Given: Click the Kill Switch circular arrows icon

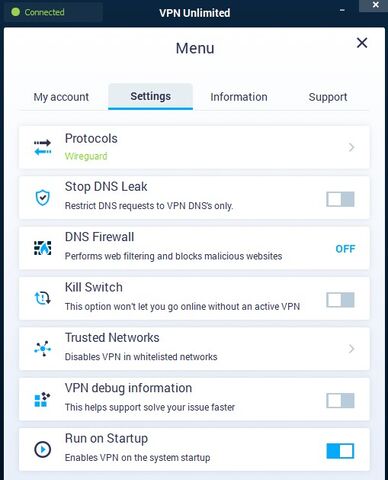Looking at the screenshot, I should point(43,298).
